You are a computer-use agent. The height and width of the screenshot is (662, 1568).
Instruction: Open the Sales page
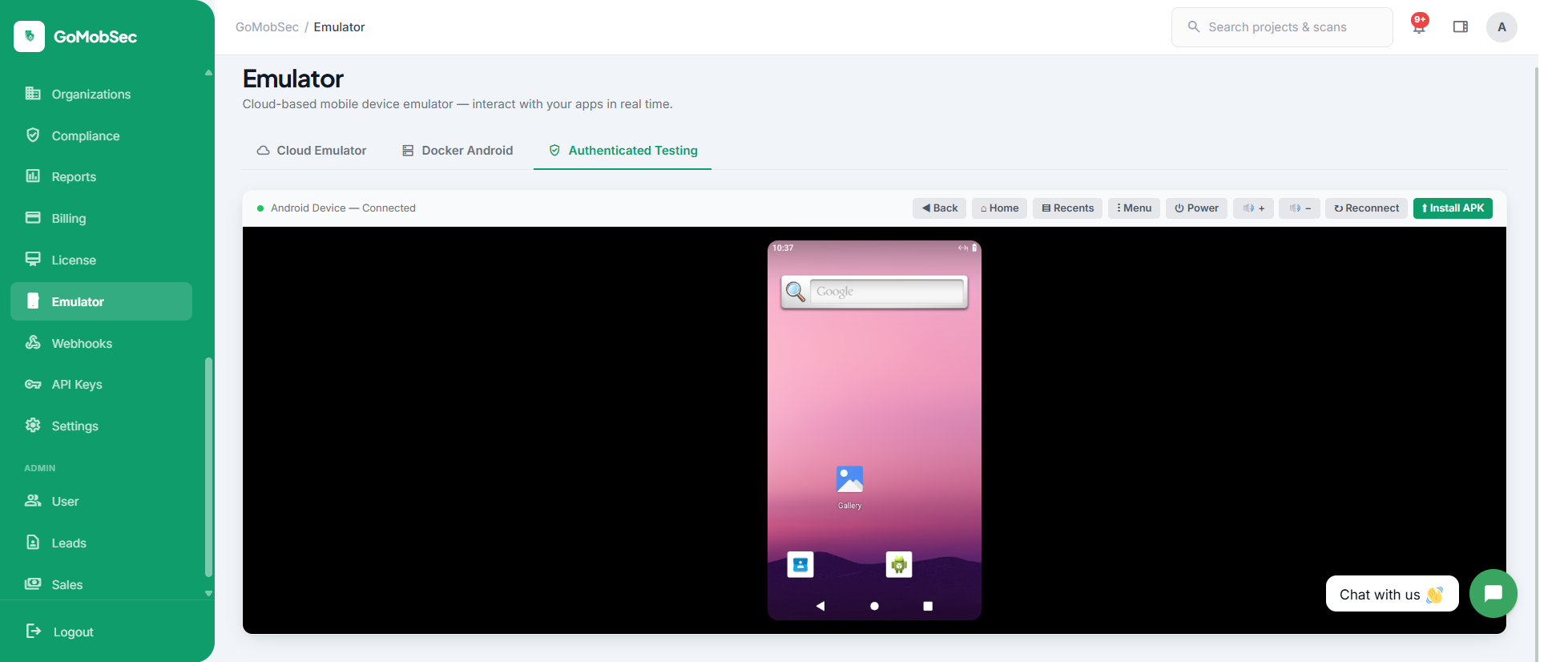point(101,584)
